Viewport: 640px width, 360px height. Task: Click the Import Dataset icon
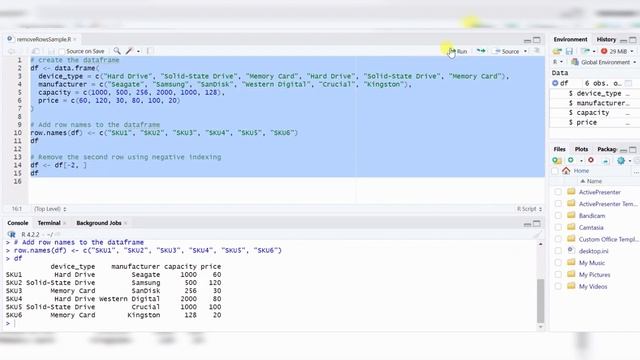586,51
